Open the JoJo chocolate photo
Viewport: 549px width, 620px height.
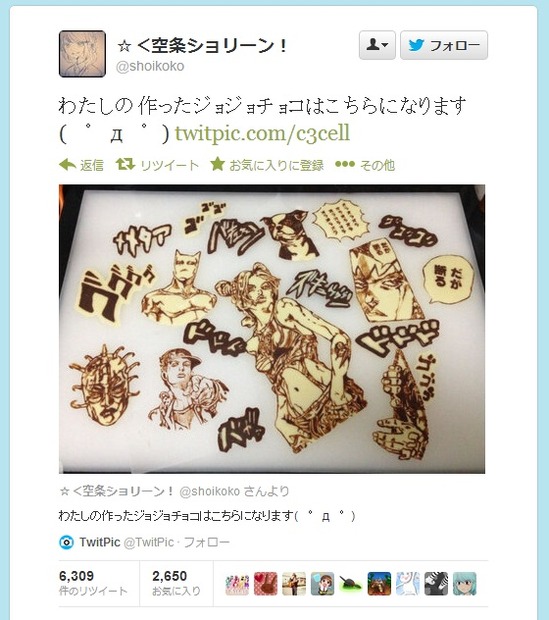272,329
